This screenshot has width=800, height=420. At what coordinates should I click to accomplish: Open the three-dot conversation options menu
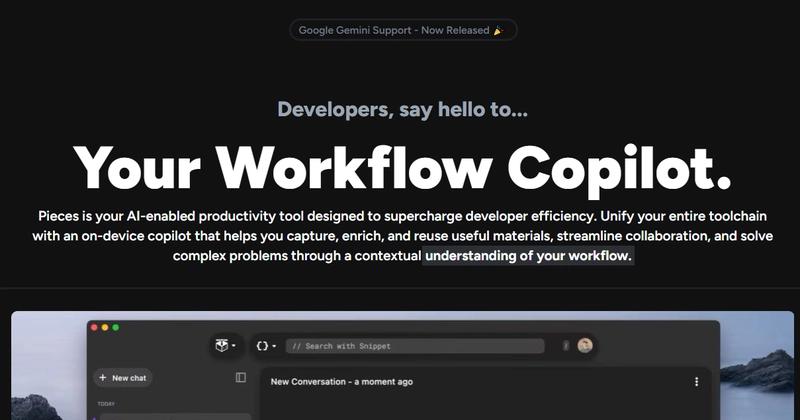pos(696,382)
